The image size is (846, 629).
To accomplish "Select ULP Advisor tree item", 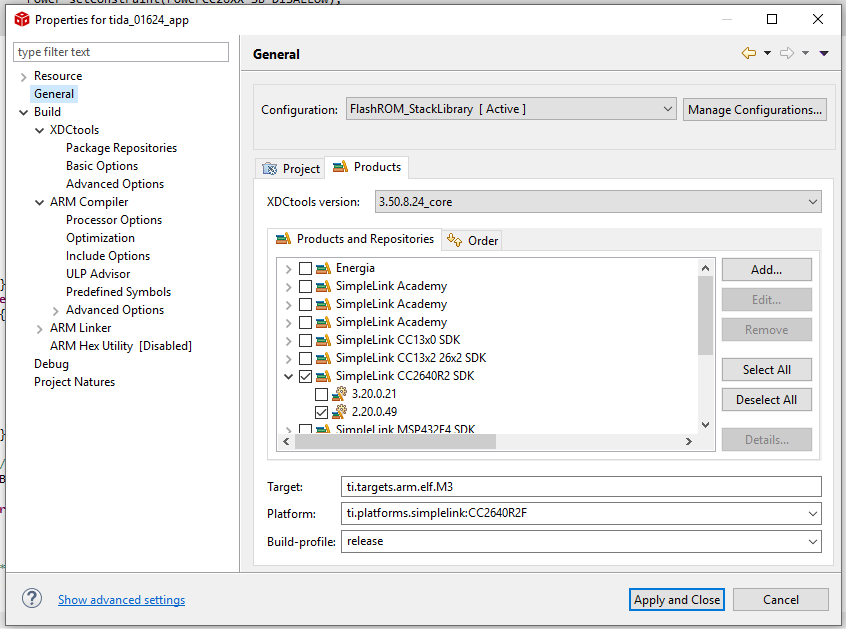I will [x=98, y=274].
